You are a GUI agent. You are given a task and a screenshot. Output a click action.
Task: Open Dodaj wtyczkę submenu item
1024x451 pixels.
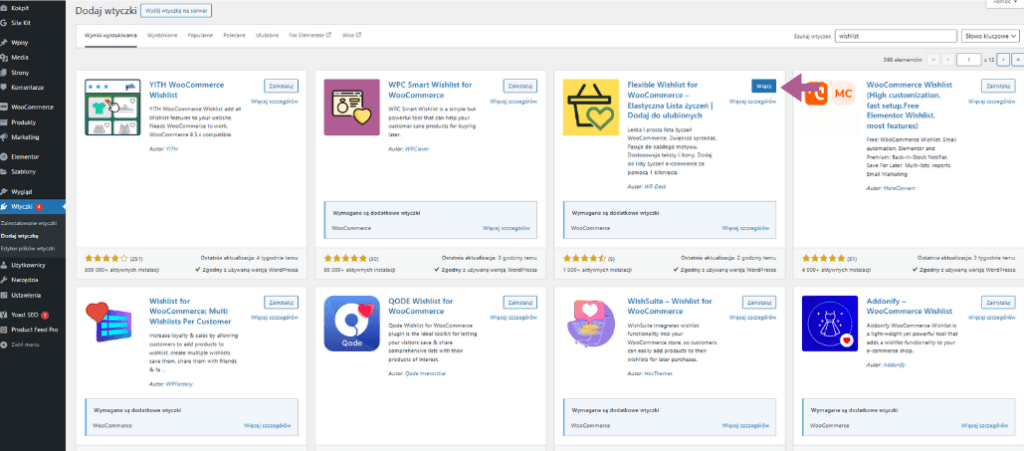[x=20, y=236]
